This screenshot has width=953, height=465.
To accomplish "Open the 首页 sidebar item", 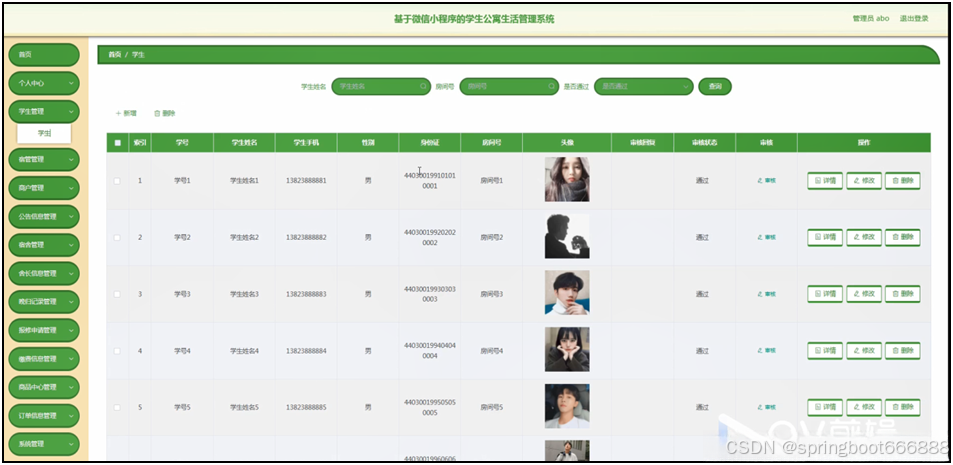I will (x=44, y=55).
